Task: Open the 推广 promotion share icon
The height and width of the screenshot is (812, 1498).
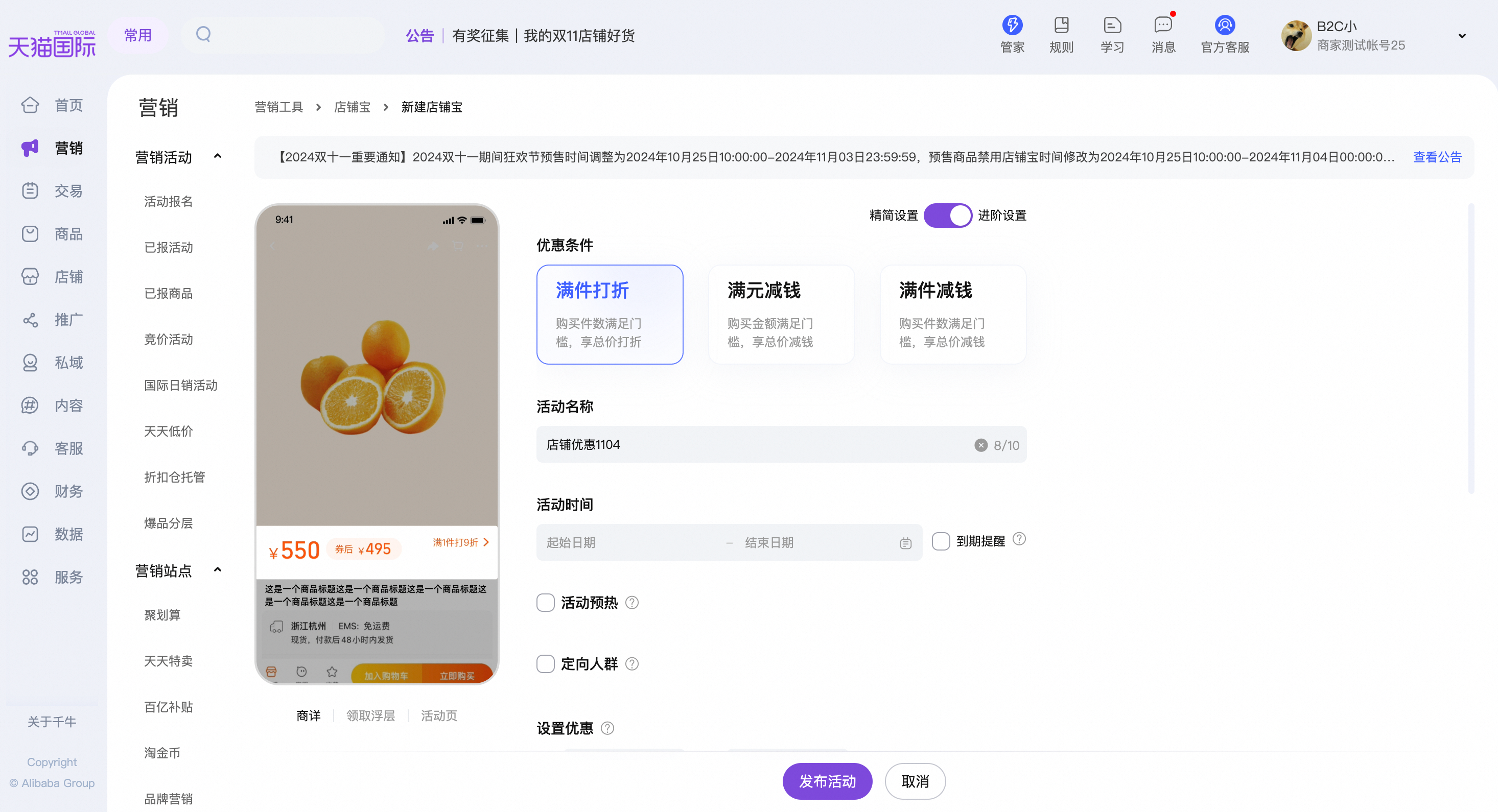Action: pyautogui.click(x=30, y=320)
